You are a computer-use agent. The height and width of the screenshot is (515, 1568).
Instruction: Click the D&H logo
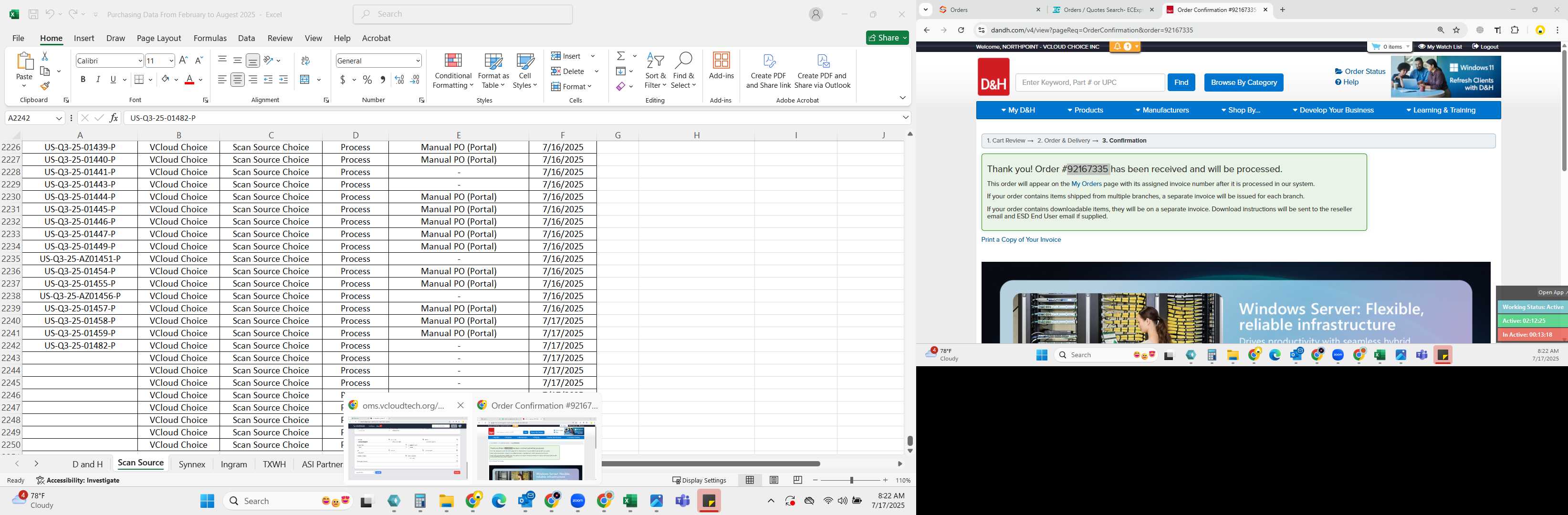click(993, 77)
